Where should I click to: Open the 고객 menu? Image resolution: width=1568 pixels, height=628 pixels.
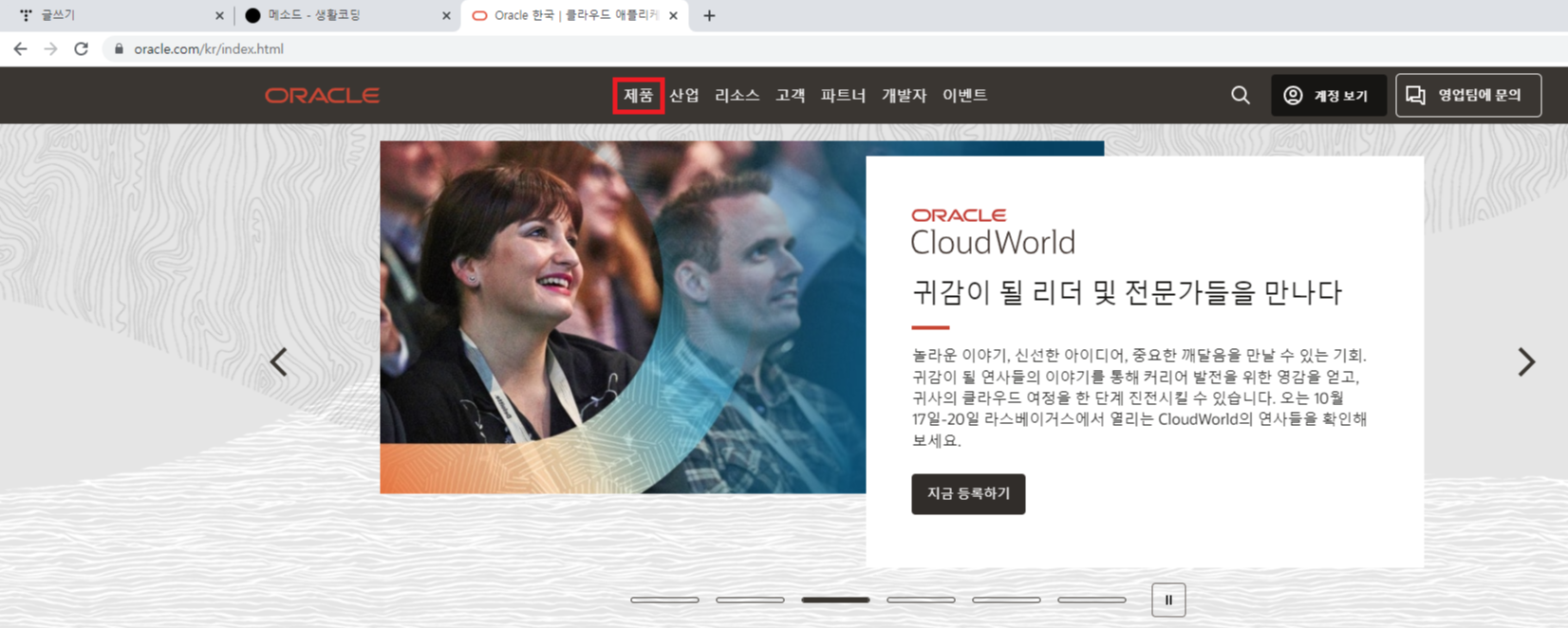[791, 95]
